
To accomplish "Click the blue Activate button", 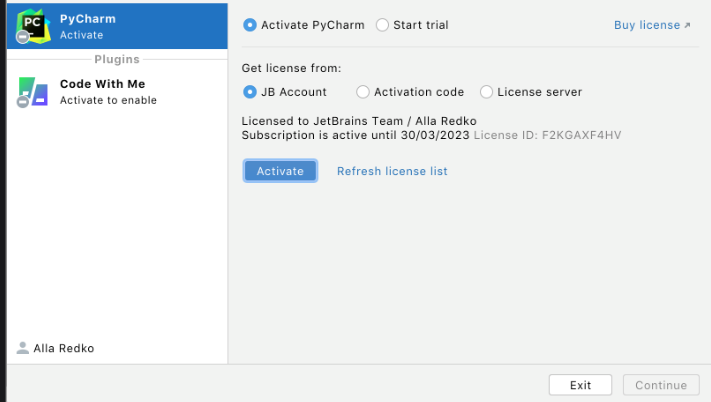I will (x=280, y=171).
